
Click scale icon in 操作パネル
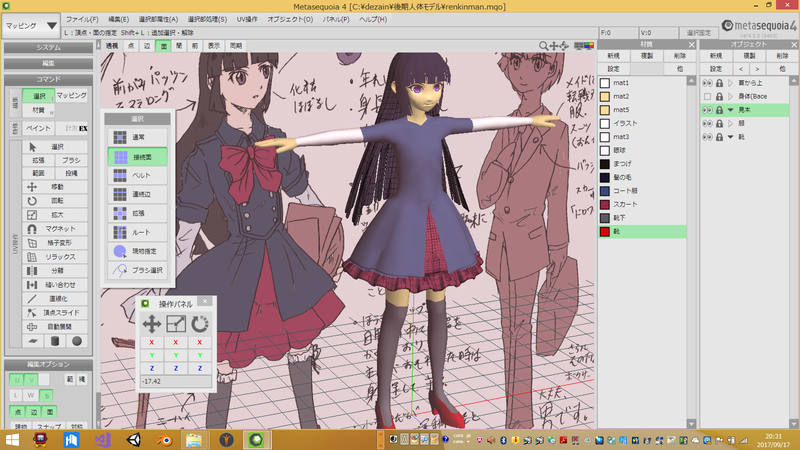(176, 323)
